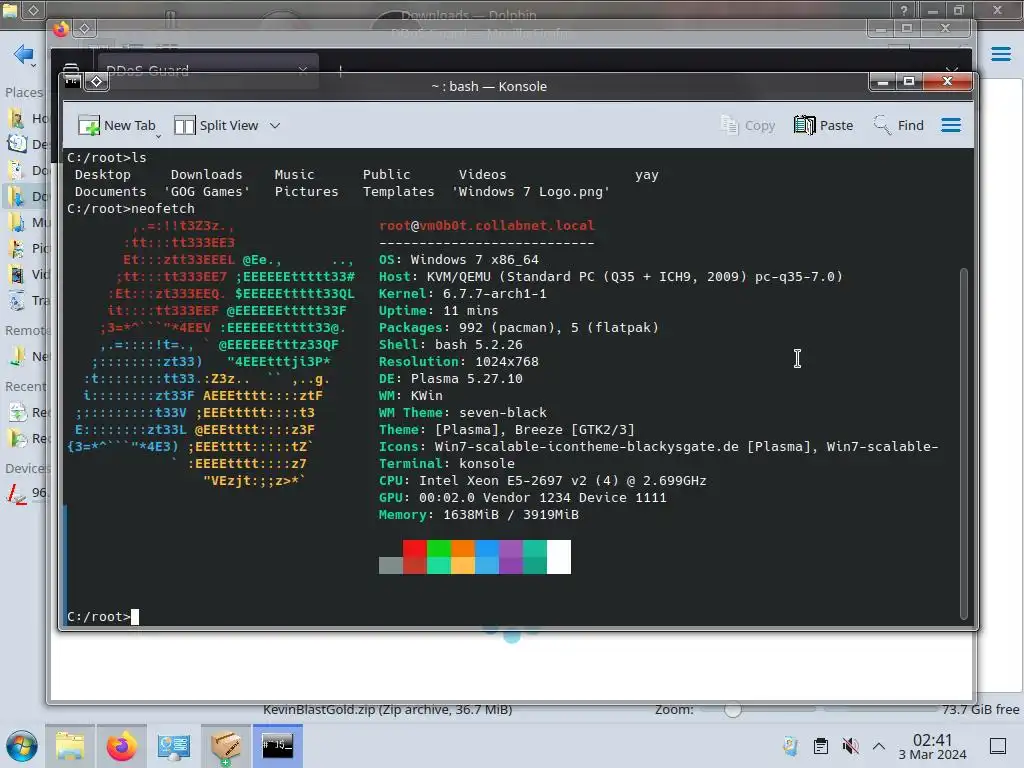
Task: Open the Konsole hamburger menu
Action: point(951,125)
